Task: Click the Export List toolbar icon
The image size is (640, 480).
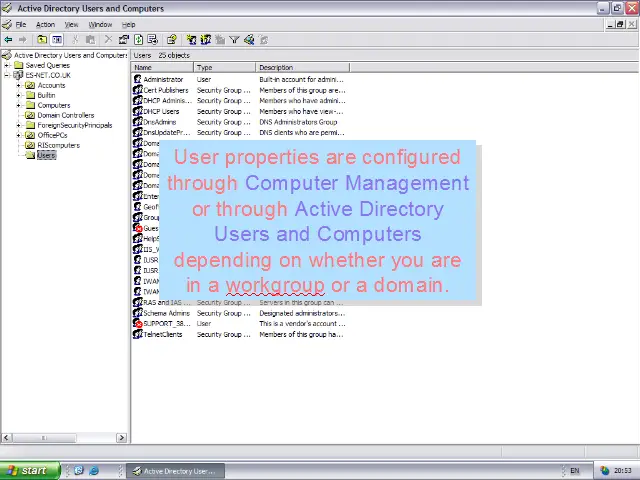Action: [153, 40]
